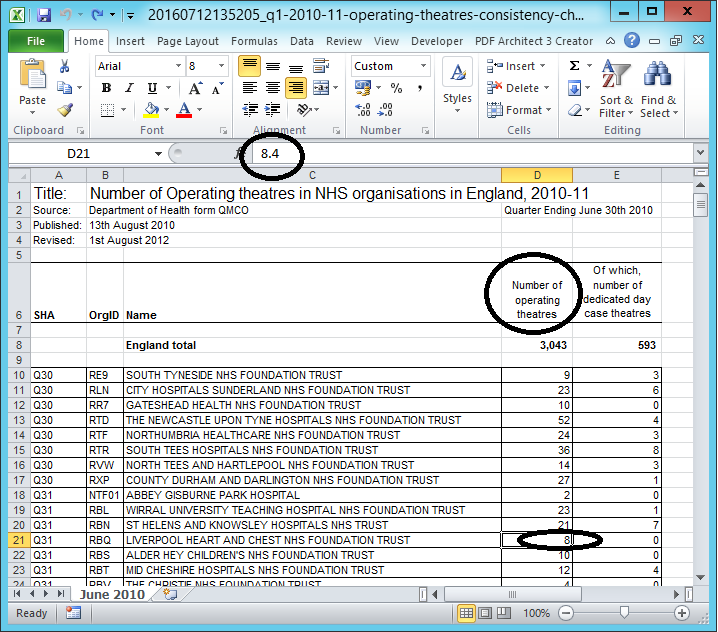The image size is (718, 632).
Task: Apply the yellow Fill Color
Action: coord(151,110)
